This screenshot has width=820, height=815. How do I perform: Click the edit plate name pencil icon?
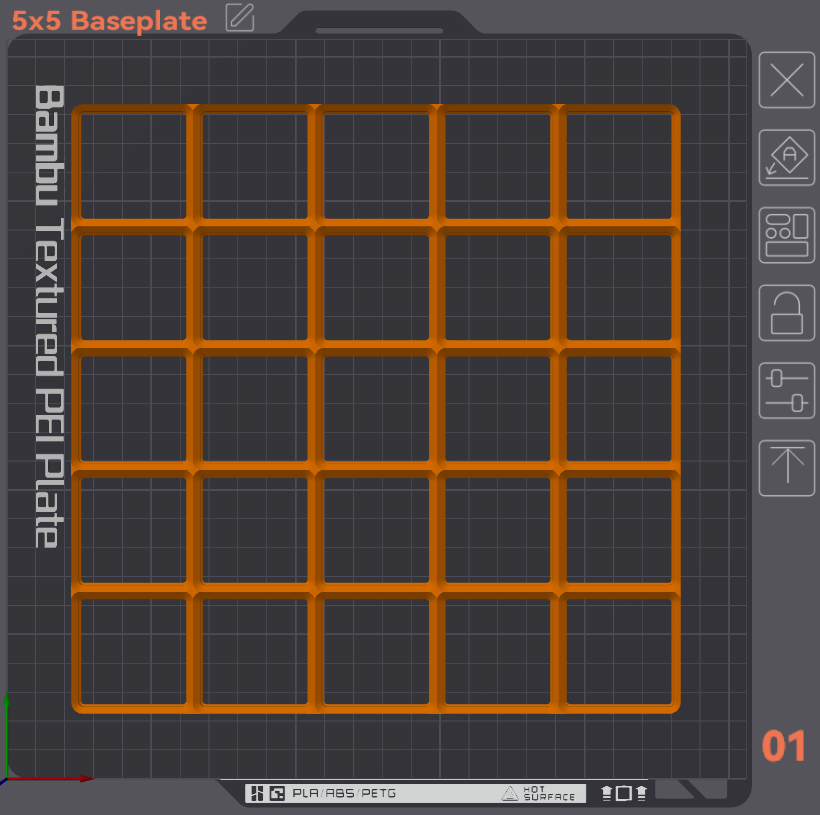[x=240, y=18]
